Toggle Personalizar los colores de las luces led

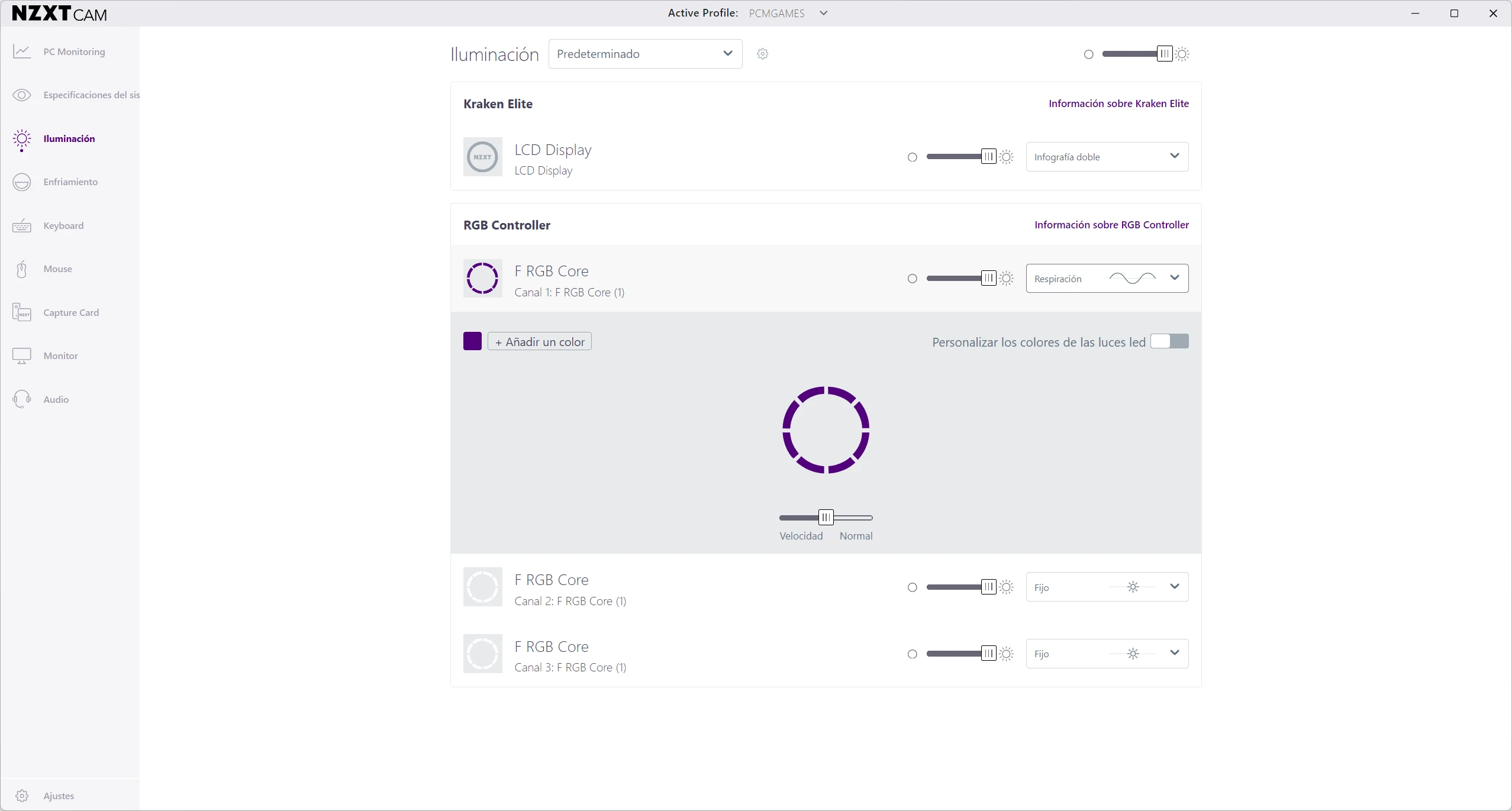[1169, 341]
